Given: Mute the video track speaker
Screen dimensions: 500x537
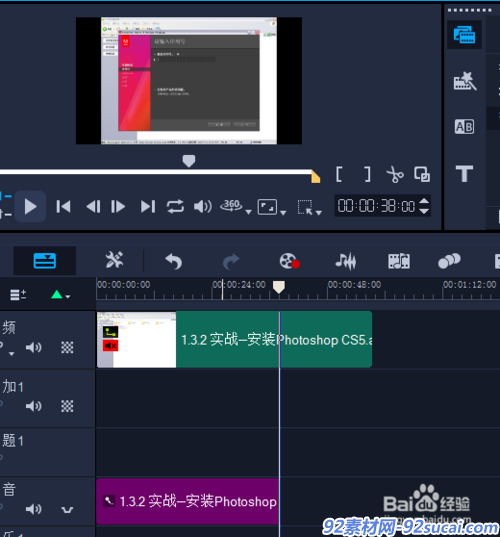Looking at the screenshot, I should (x=34, y=347).
